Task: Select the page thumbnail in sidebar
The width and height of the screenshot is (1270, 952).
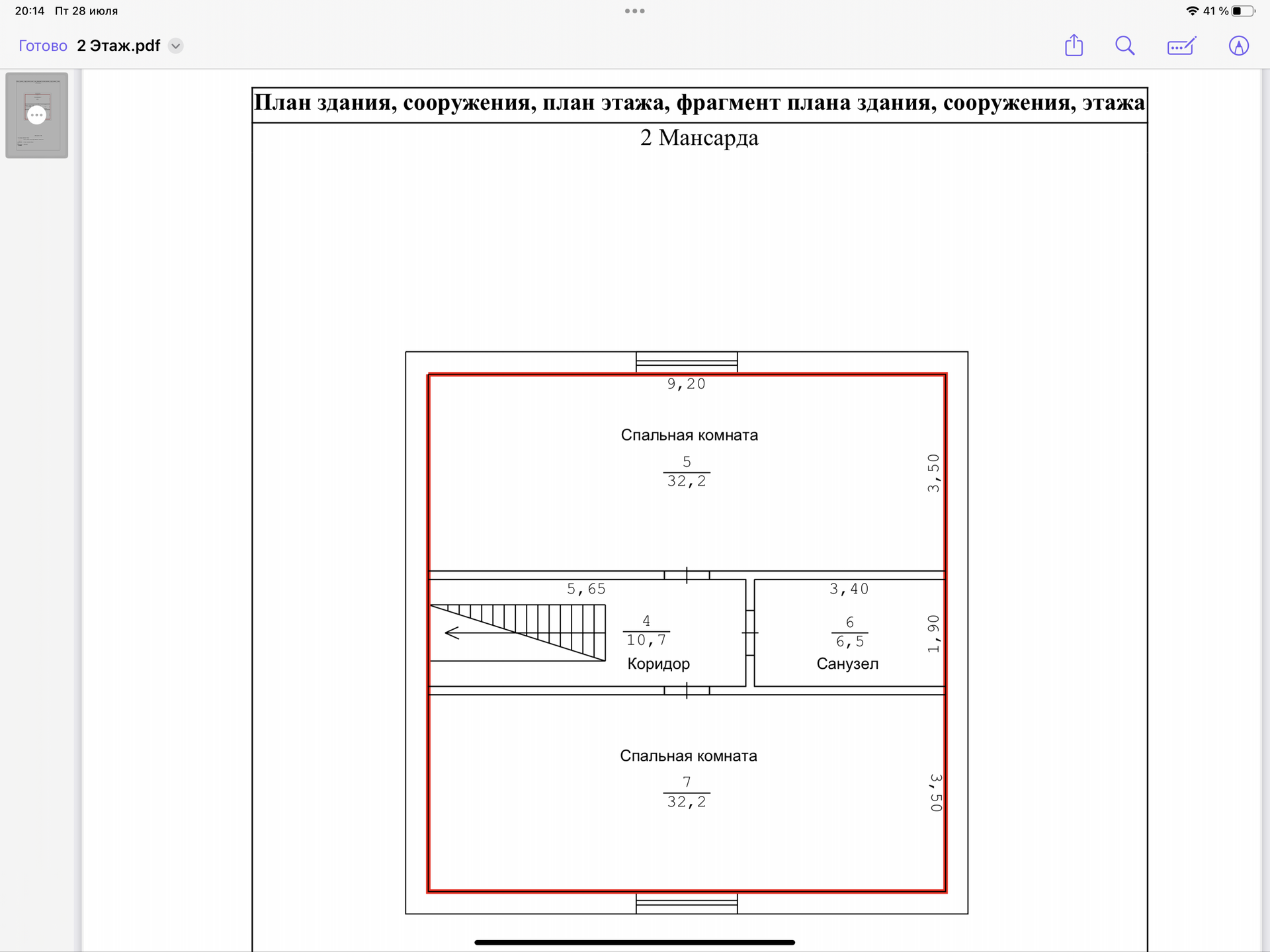Action: coord(37,136)
